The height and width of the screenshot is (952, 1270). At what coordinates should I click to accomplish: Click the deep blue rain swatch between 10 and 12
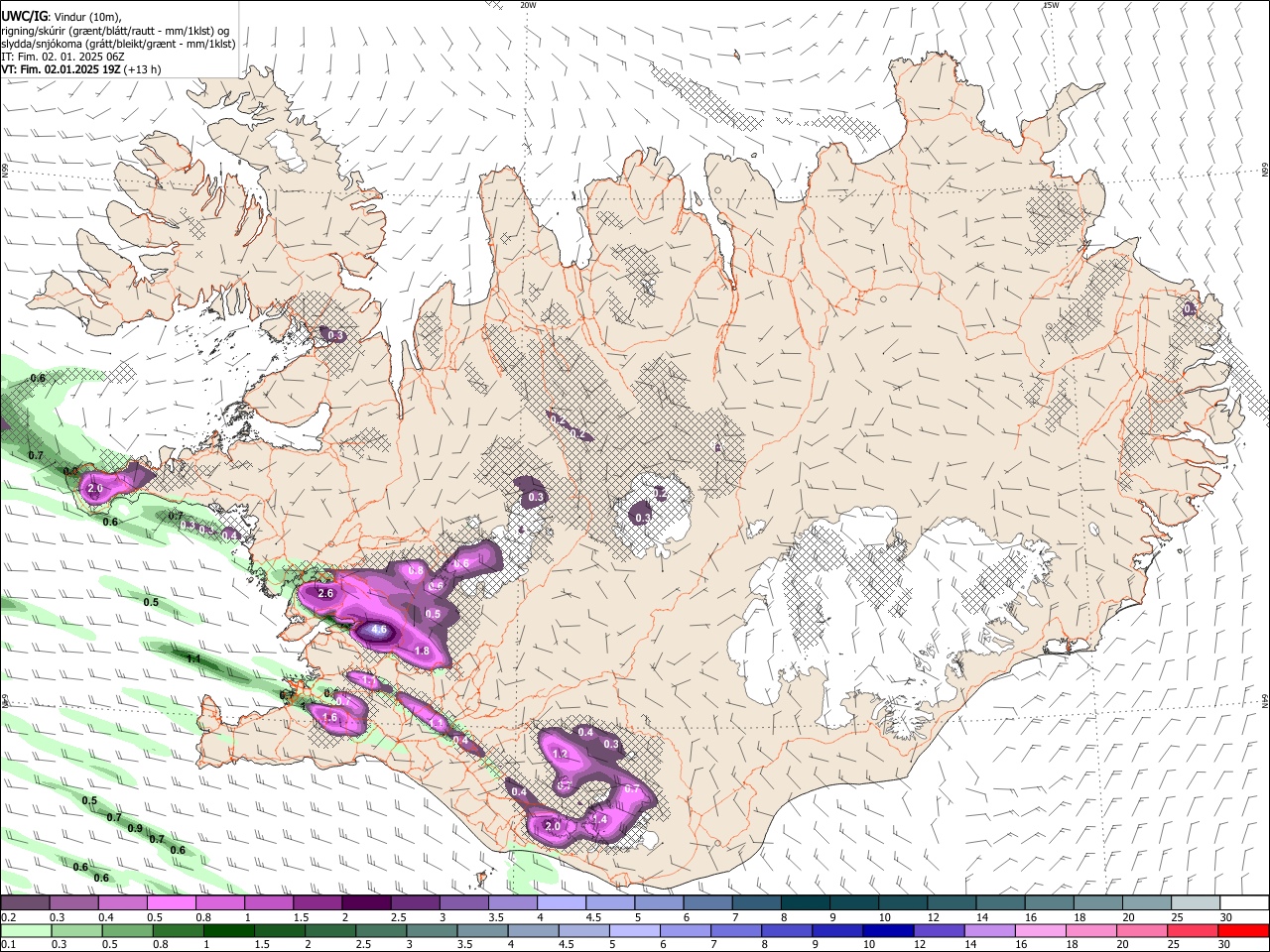click(886, 931)
